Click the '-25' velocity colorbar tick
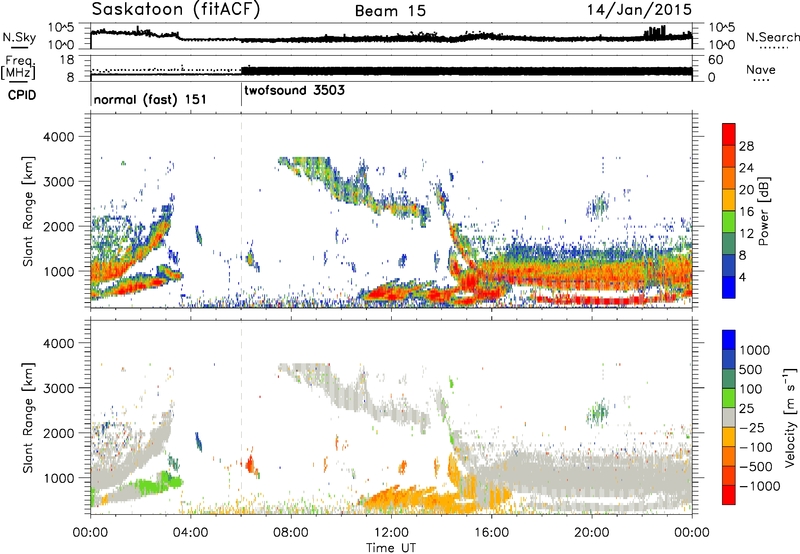This screenshot has width=800, height=554. [752, 427]
